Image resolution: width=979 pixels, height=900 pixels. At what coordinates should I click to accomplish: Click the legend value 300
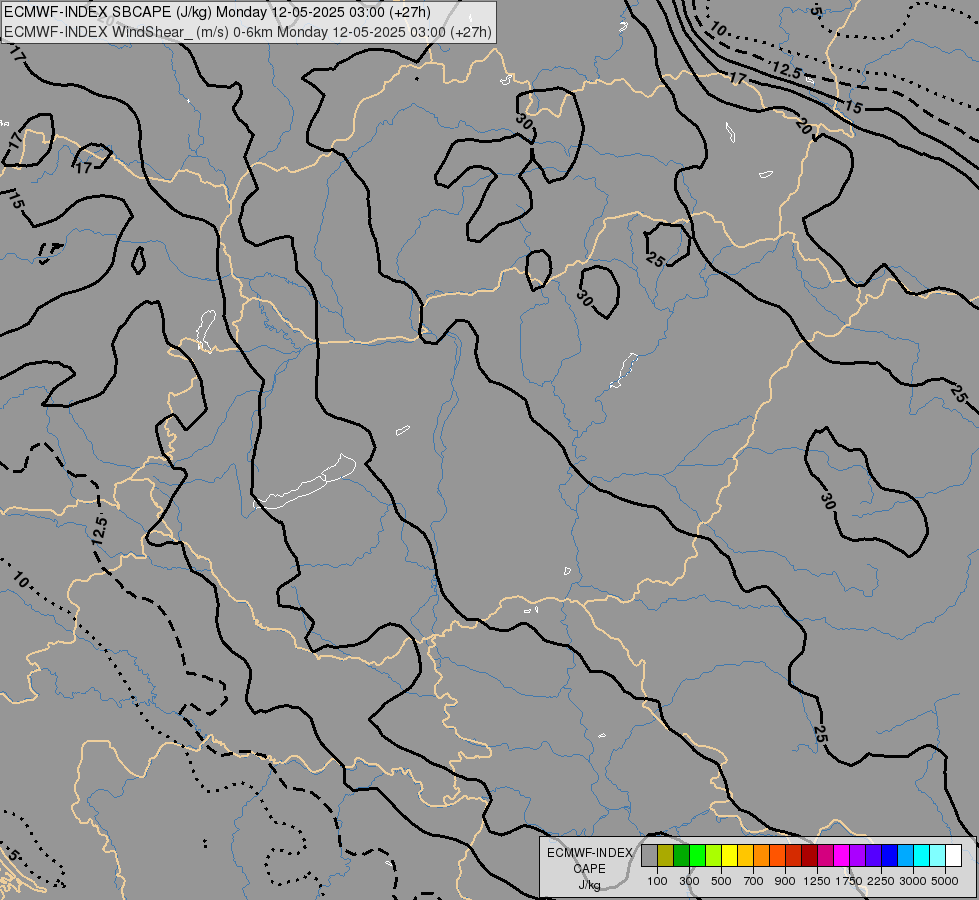689,881
